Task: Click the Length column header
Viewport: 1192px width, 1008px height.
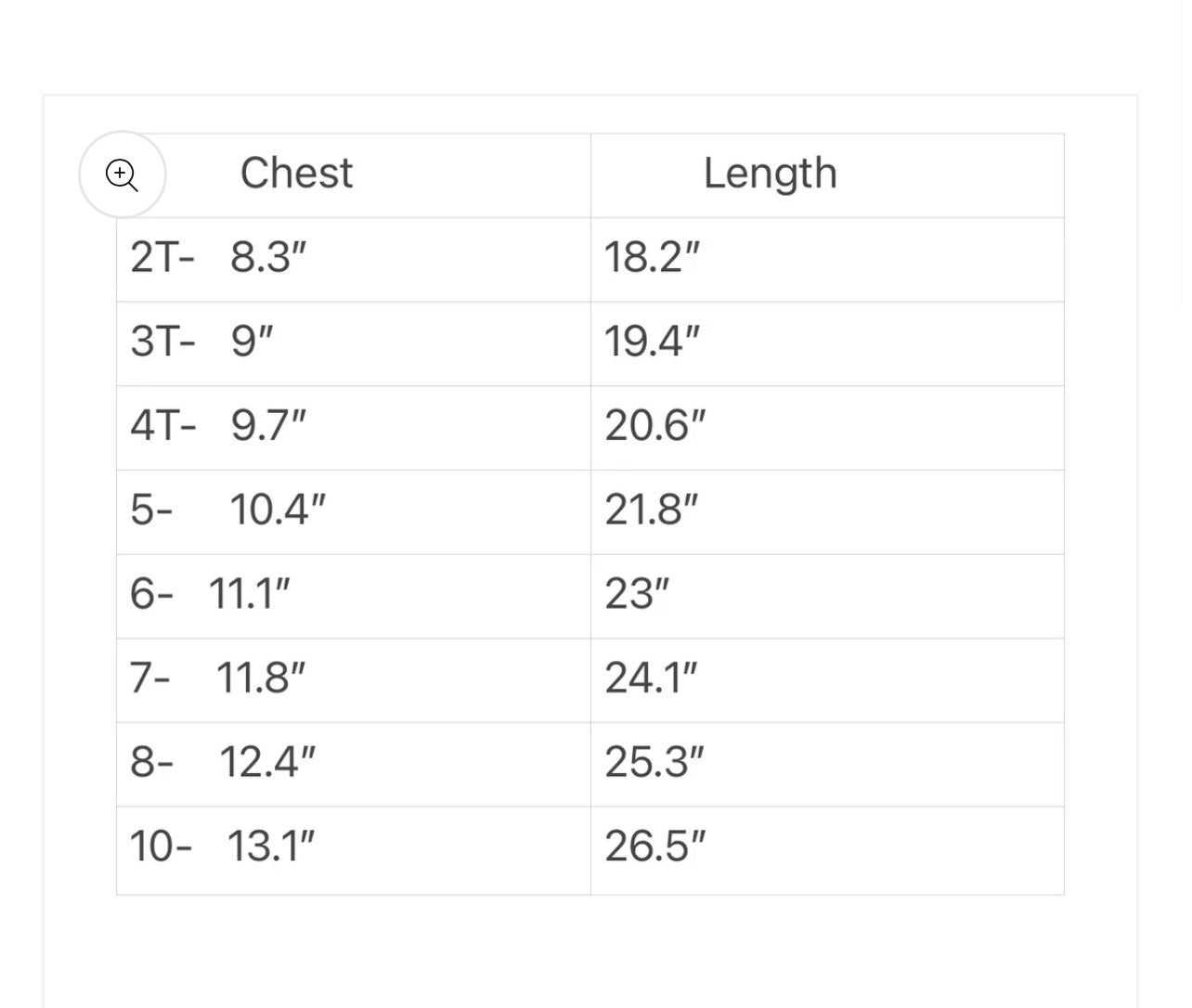Action: 770,174
